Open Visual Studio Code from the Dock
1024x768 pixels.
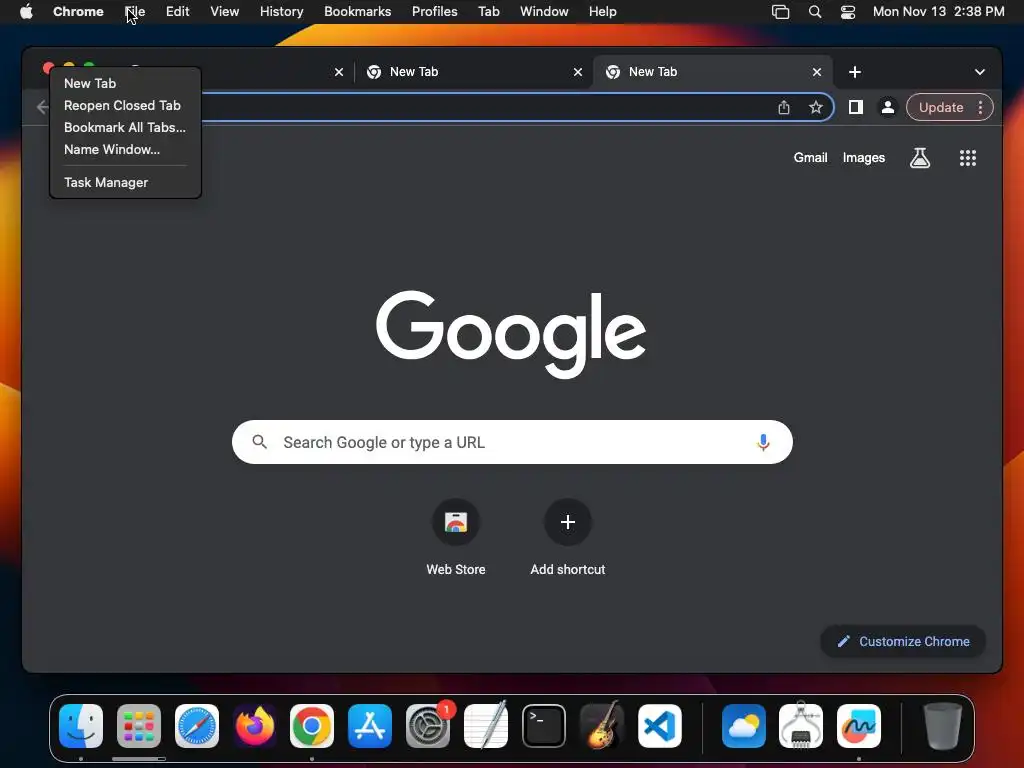(660, 726)
